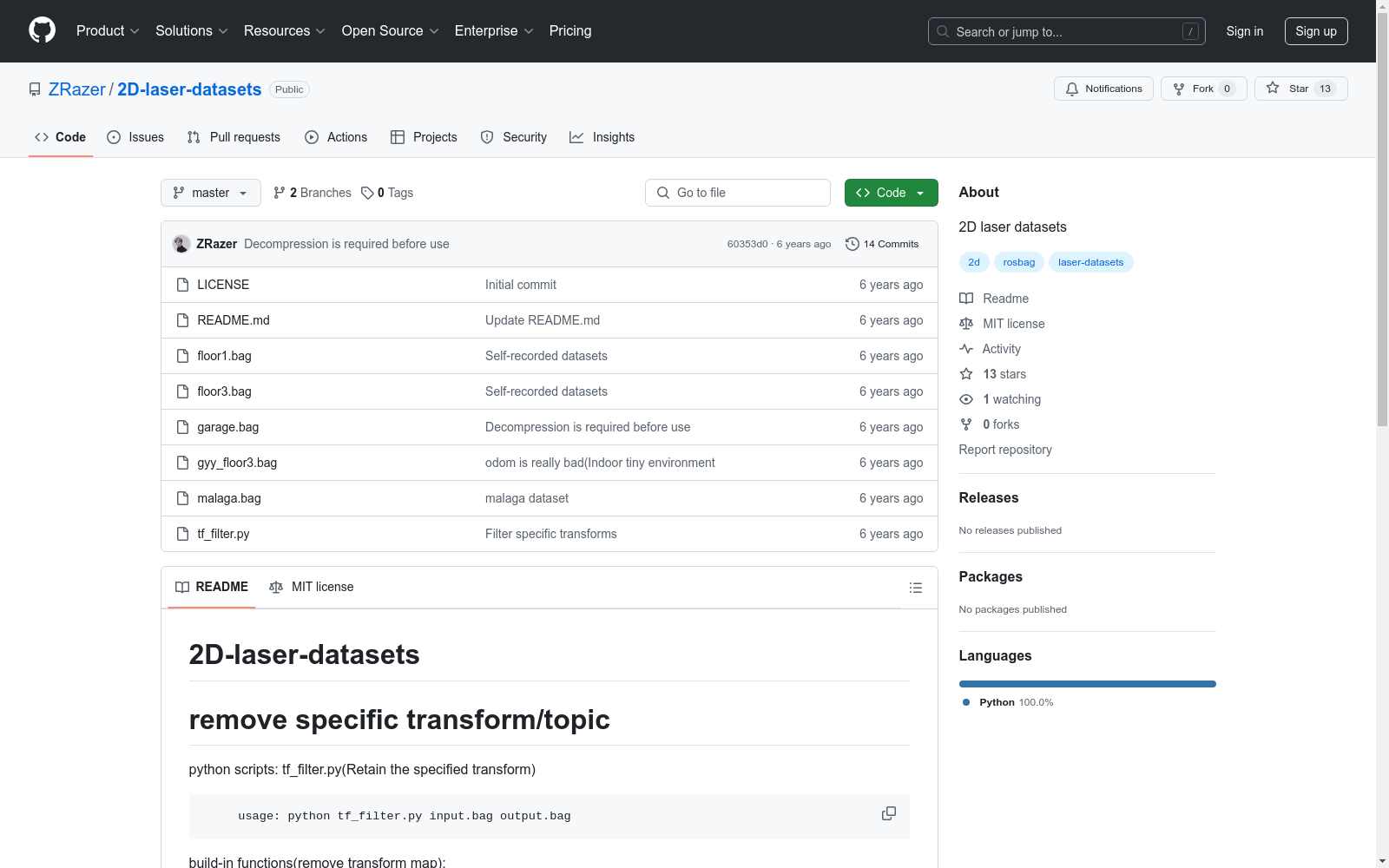Open the Pricing page link
Image resolution: width=1389 pixels, height=868 pixels.
tap(570, 30)
